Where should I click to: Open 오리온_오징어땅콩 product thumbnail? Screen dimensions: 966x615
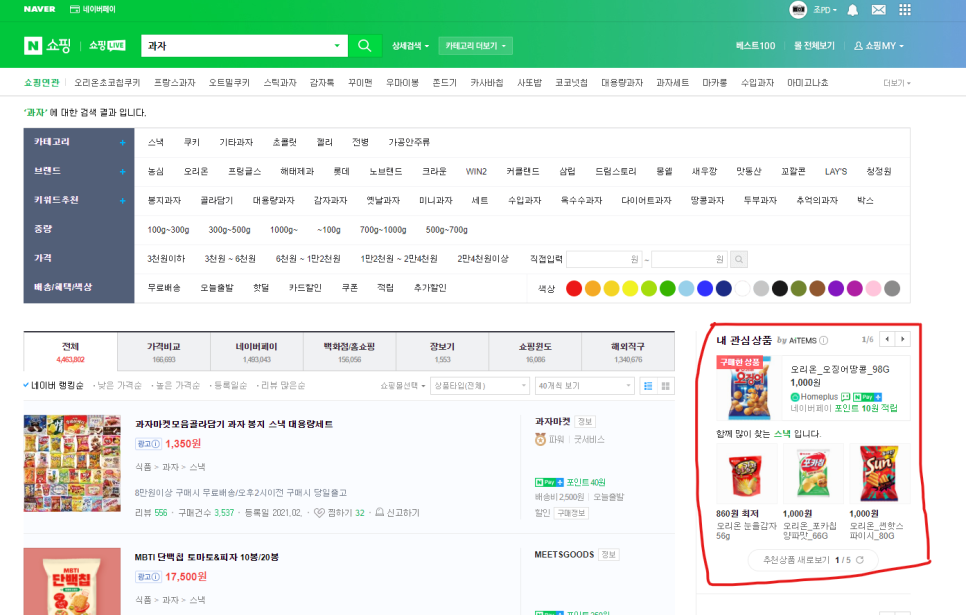(749, 388)
